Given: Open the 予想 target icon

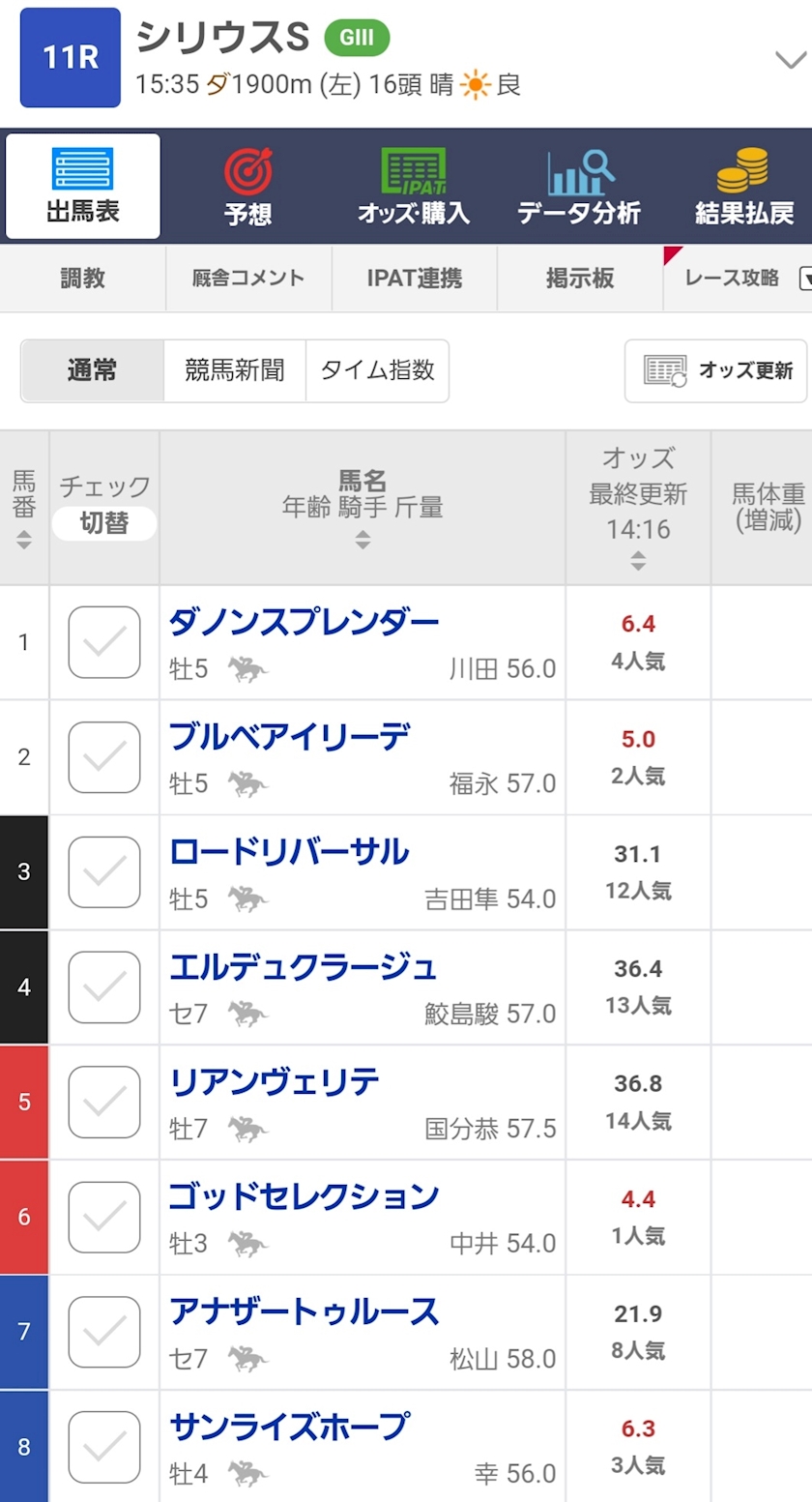Looking at the screenshot, I should [248, 172].
